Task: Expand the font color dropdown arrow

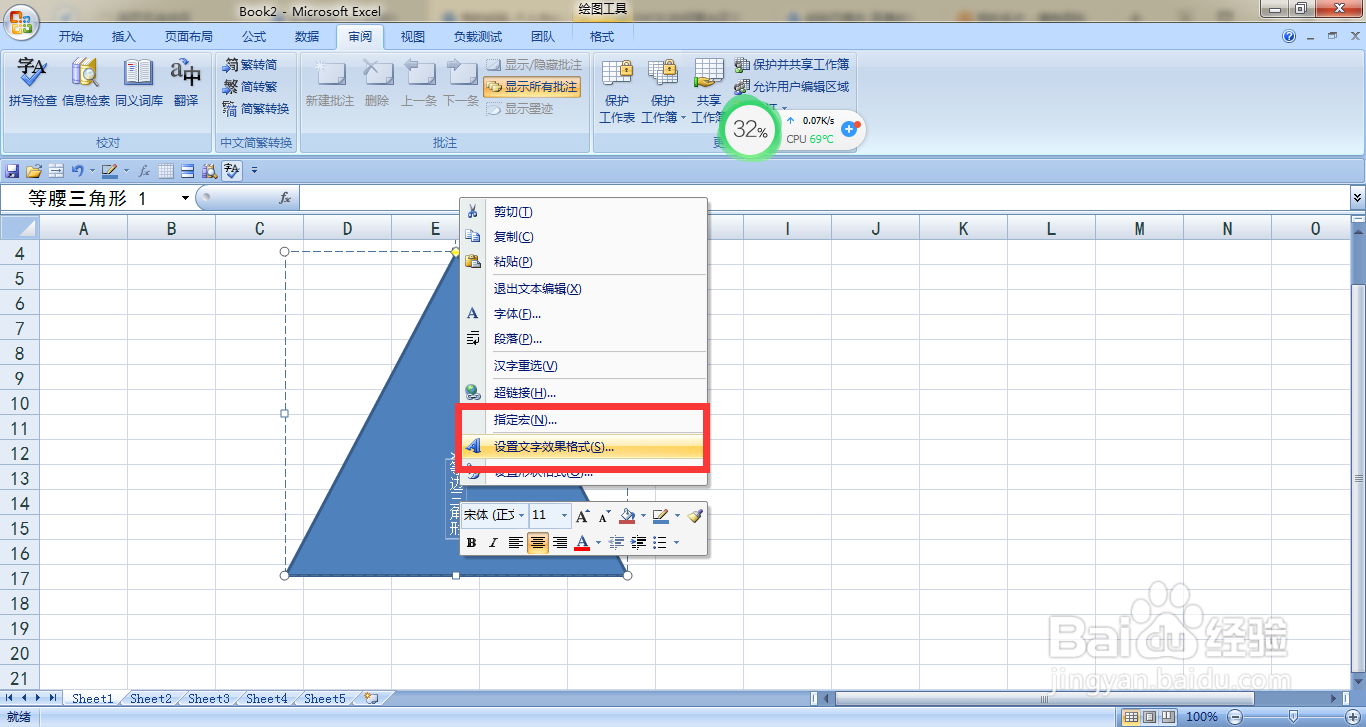Action: click(598, 542)
